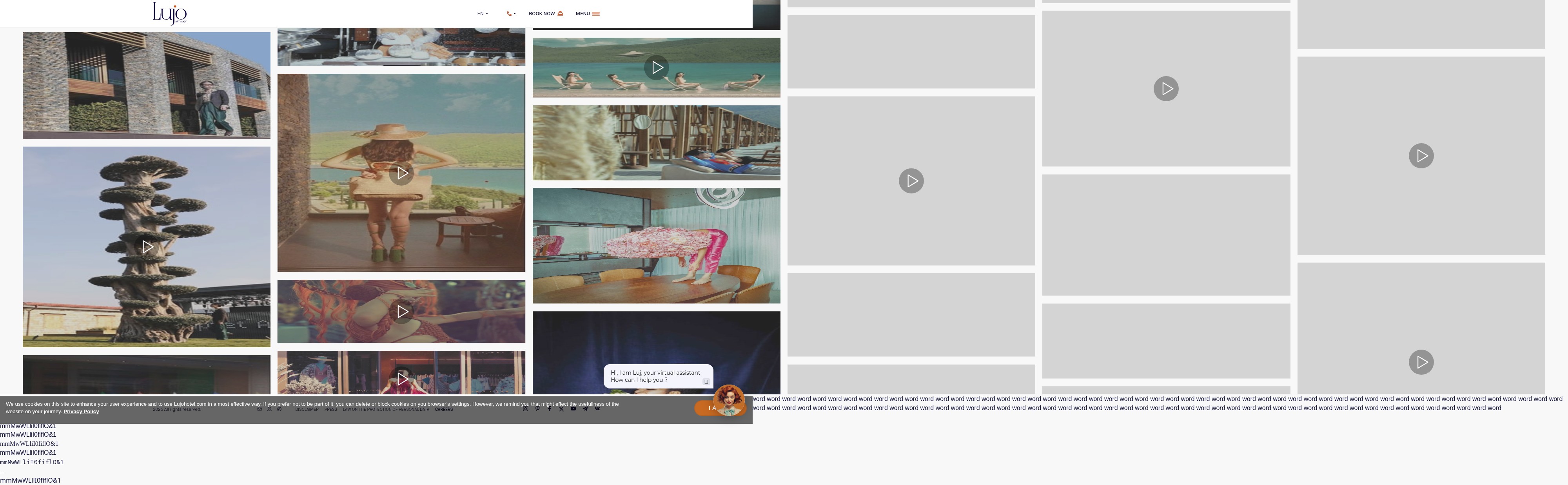Viewport: 1568px width, 485px height.
Task: Open the DISCLAIMER footer link
Action: (x=307, y=409)
